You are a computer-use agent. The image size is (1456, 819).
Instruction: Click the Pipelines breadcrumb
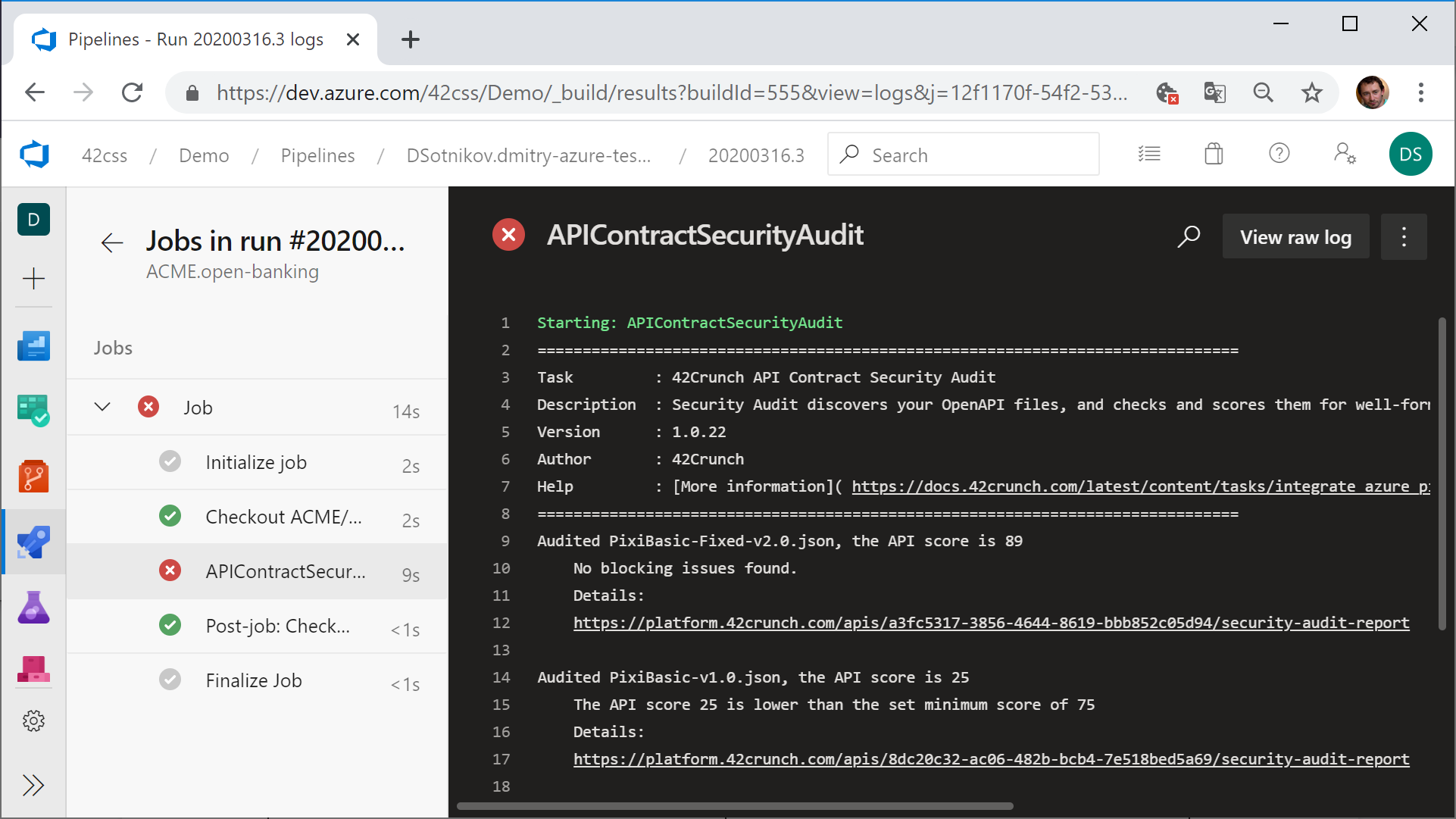pos(317,155)
